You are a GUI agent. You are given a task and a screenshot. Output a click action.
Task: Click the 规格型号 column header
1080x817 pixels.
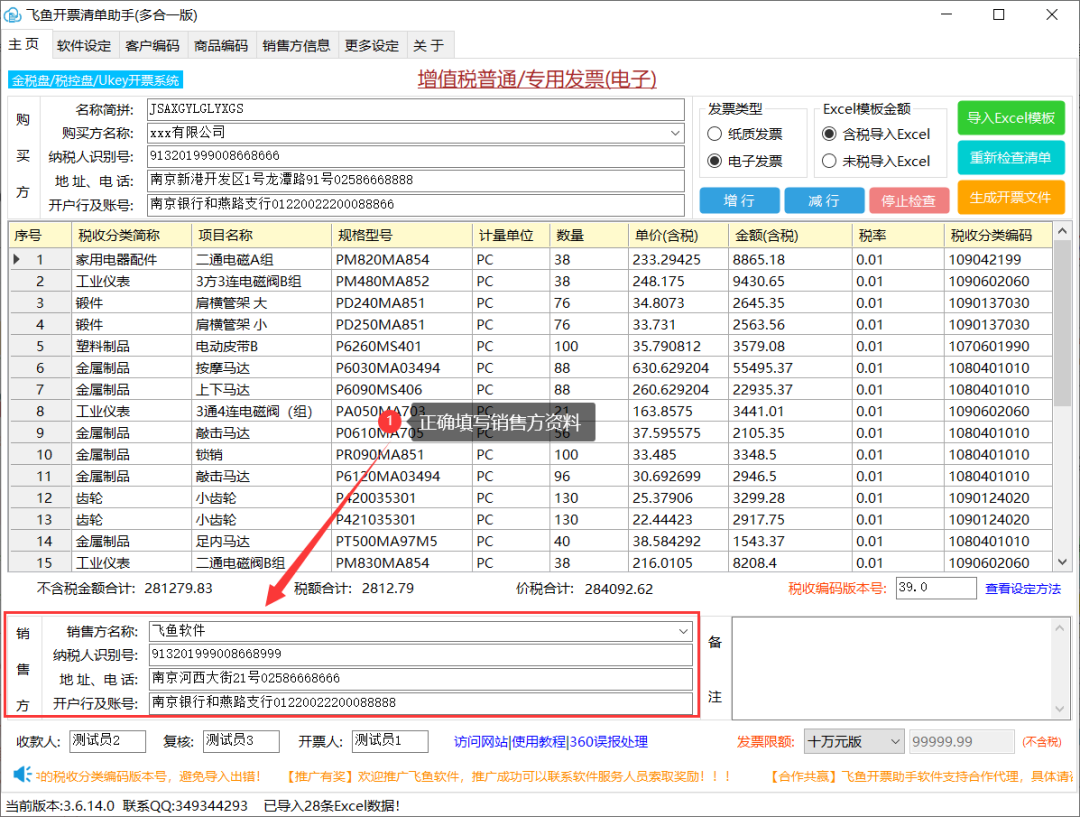[x=402, y=236]
